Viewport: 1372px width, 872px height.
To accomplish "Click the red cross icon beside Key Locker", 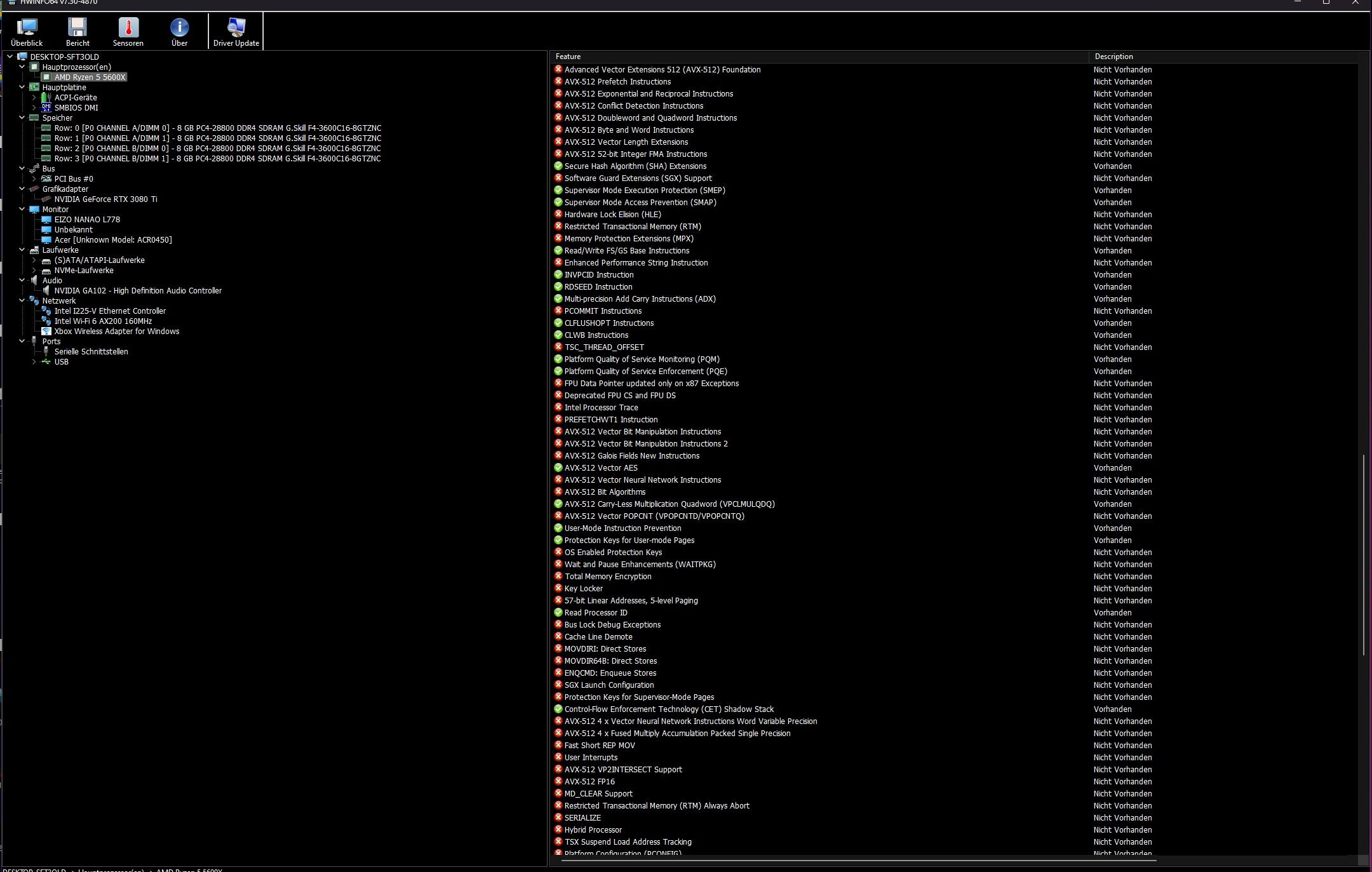I will pos(558,588).
